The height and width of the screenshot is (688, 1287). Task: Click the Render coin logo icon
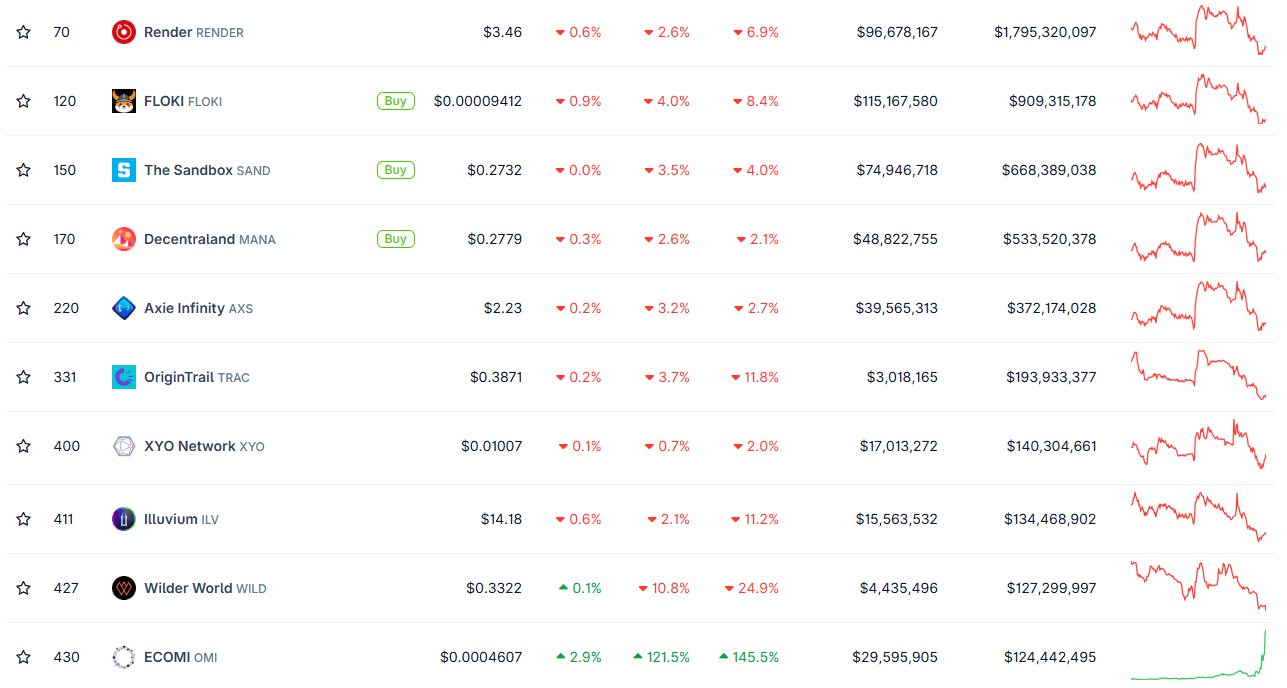coord(124,32)
